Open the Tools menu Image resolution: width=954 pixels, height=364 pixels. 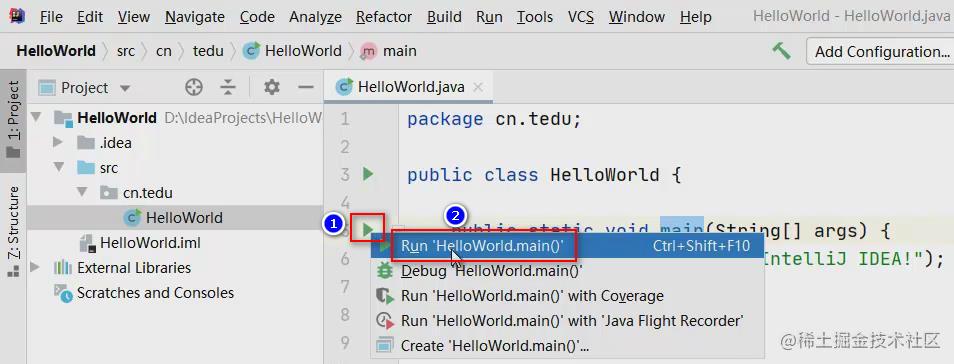tap(535, 16)
